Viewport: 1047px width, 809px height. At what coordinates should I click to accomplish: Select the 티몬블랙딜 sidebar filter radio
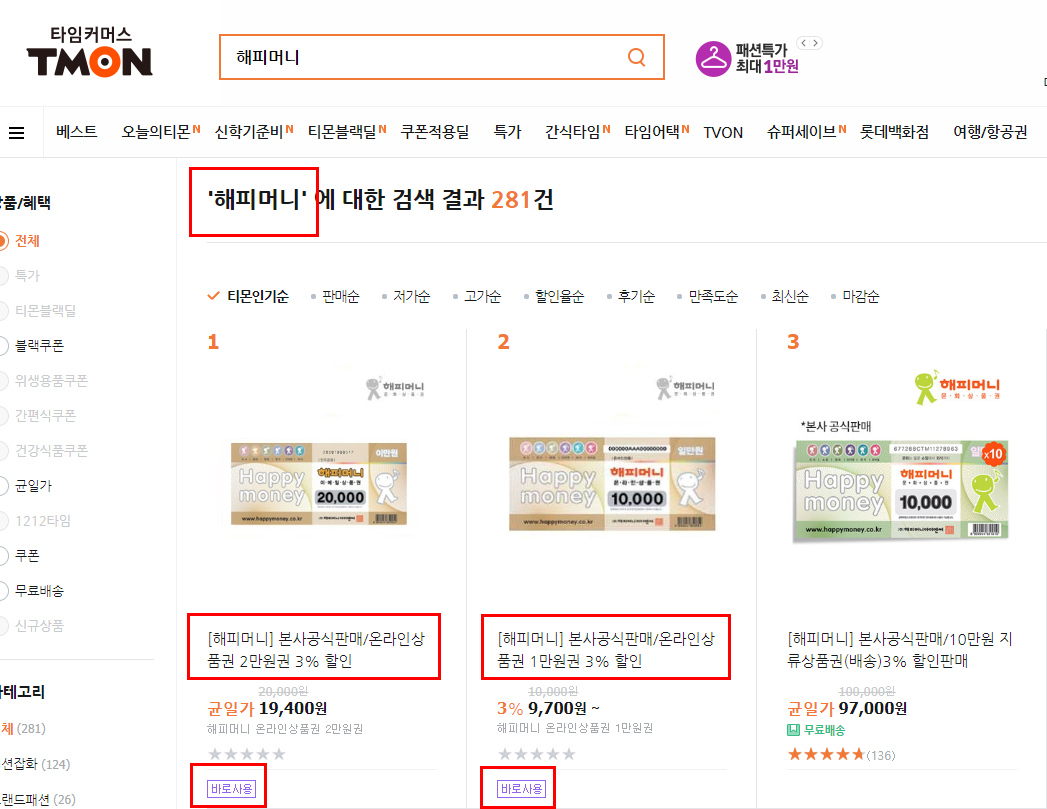coord(3,311)
